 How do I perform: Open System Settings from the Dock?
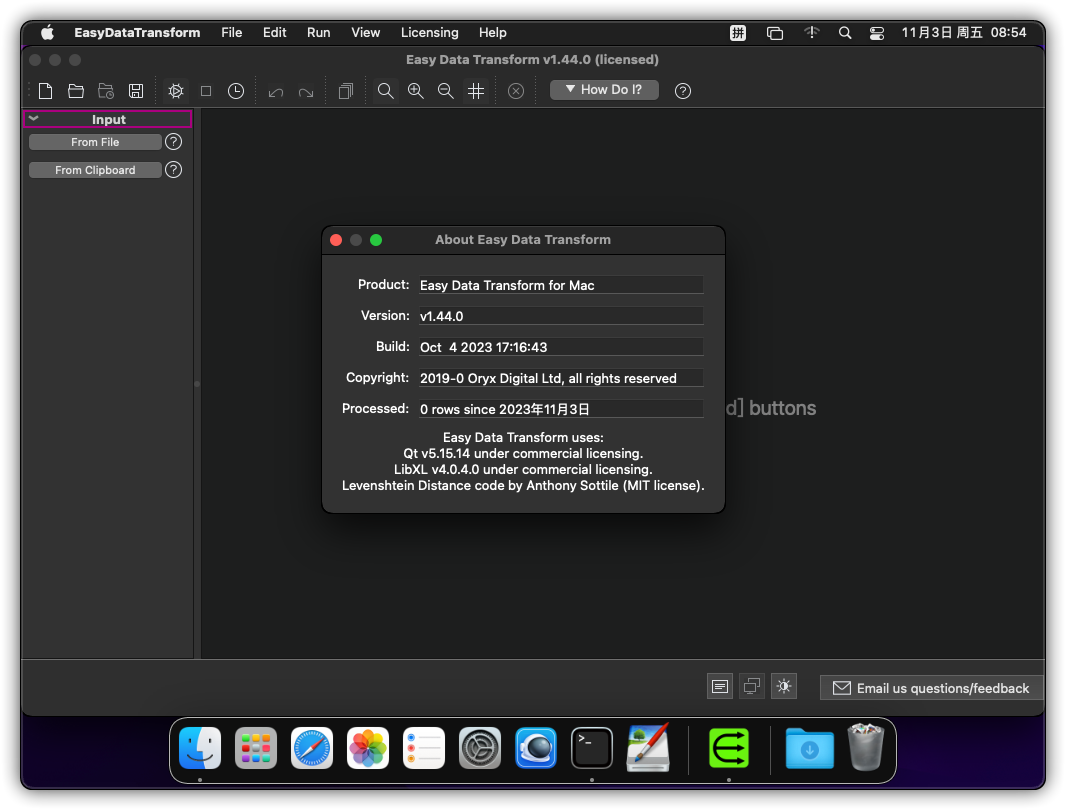(x=480, y=748)
